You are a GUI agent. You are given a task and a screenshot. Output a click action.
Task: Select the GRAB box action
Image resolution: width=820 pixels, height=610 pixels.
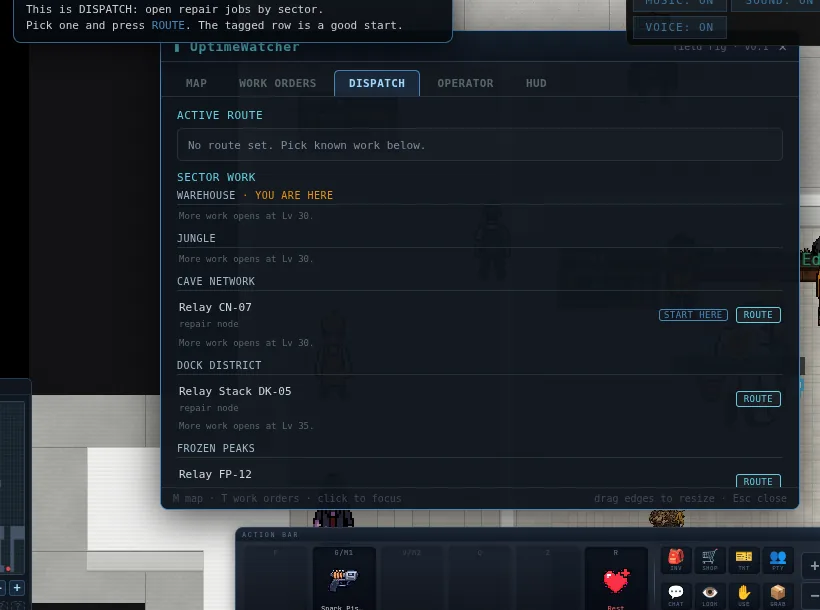[778, 595]
